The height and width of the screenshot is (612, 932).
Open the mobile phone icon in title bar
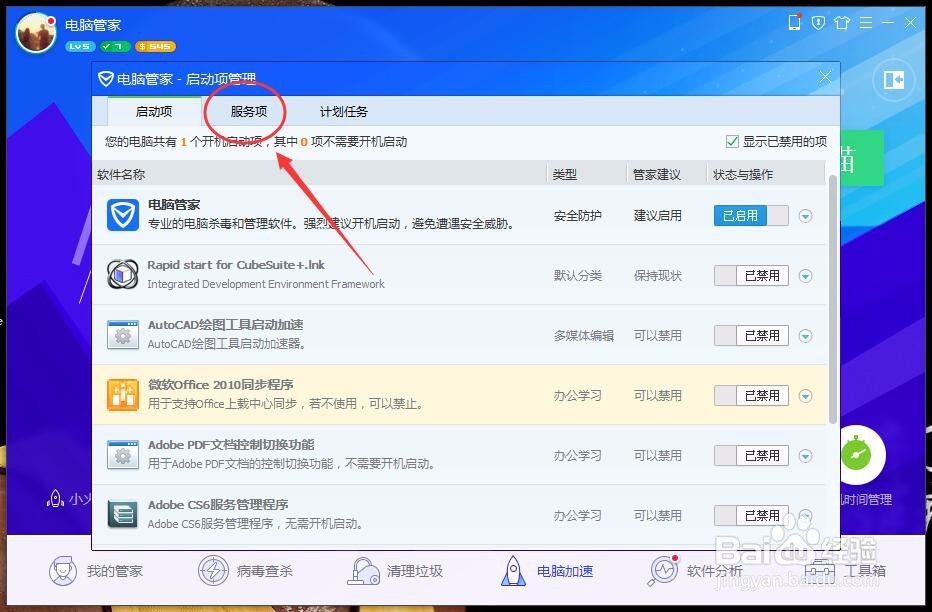coord(795,23)
